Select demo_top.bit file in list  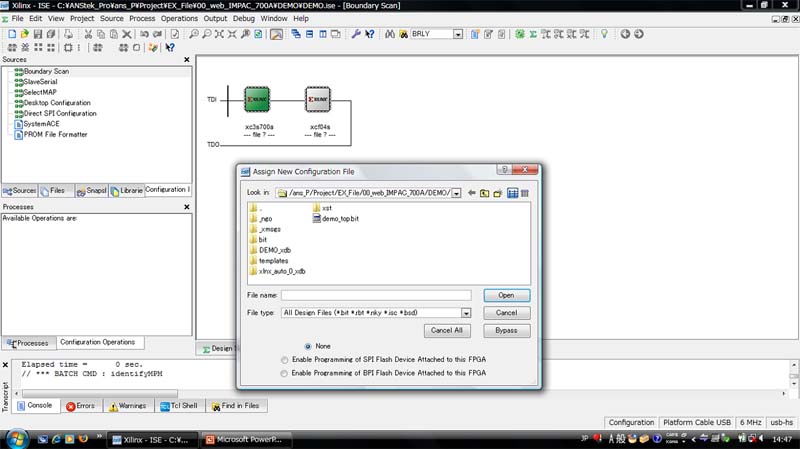[x=335, y=218]
